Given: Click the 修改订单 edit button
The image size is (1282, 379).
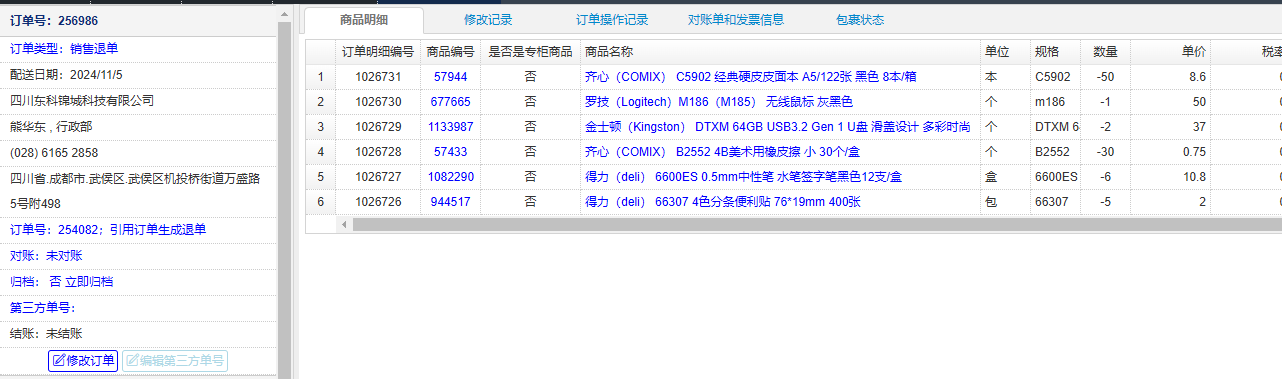Looking at the screenshot, I should [x=83, y=360].
